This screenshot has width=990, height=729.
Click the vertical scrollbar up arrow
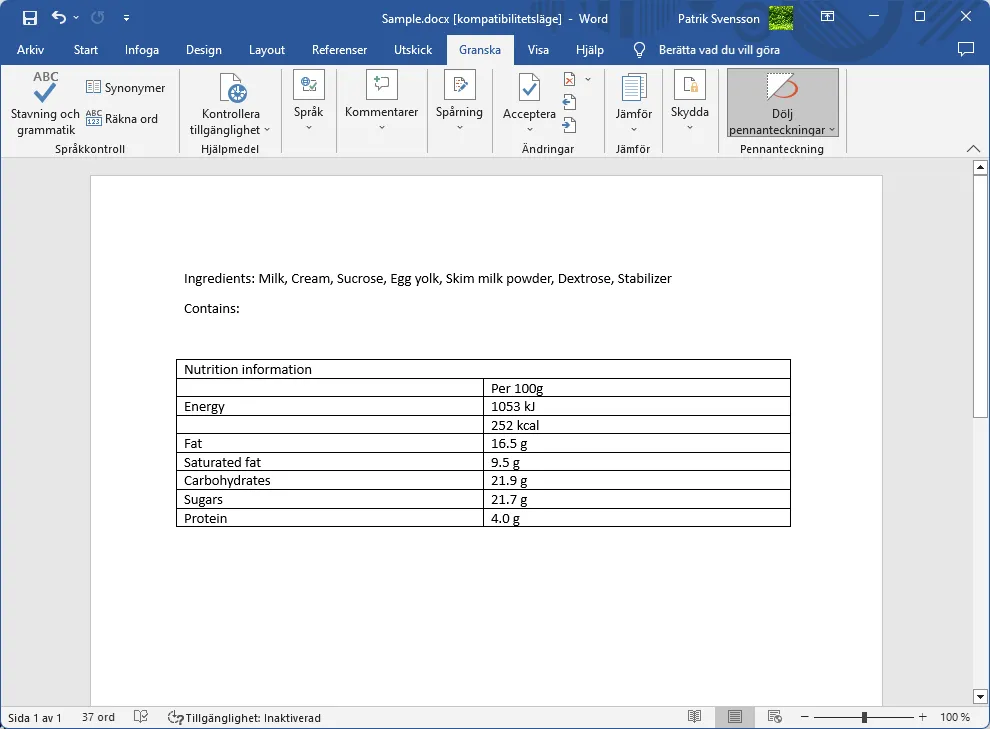tap(980, 167)
